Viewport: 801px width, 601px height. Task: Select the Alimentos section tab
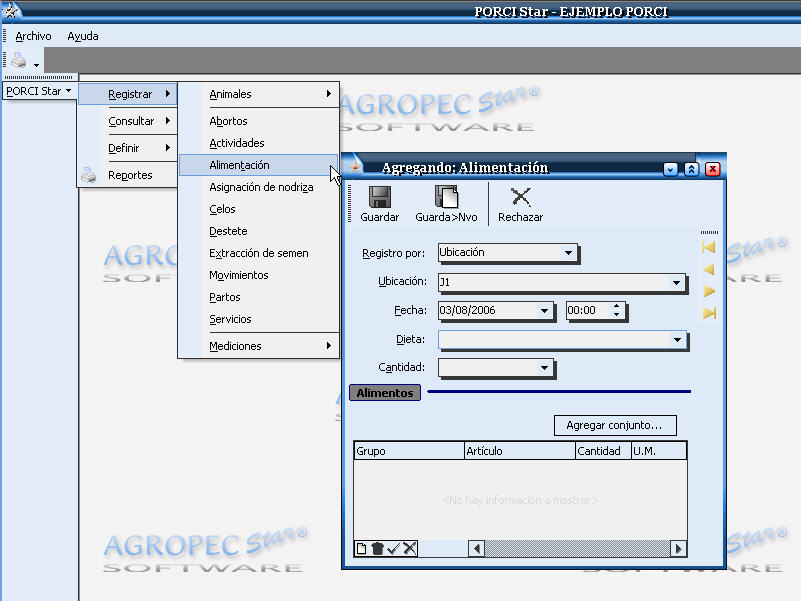[x=385, y=392]
